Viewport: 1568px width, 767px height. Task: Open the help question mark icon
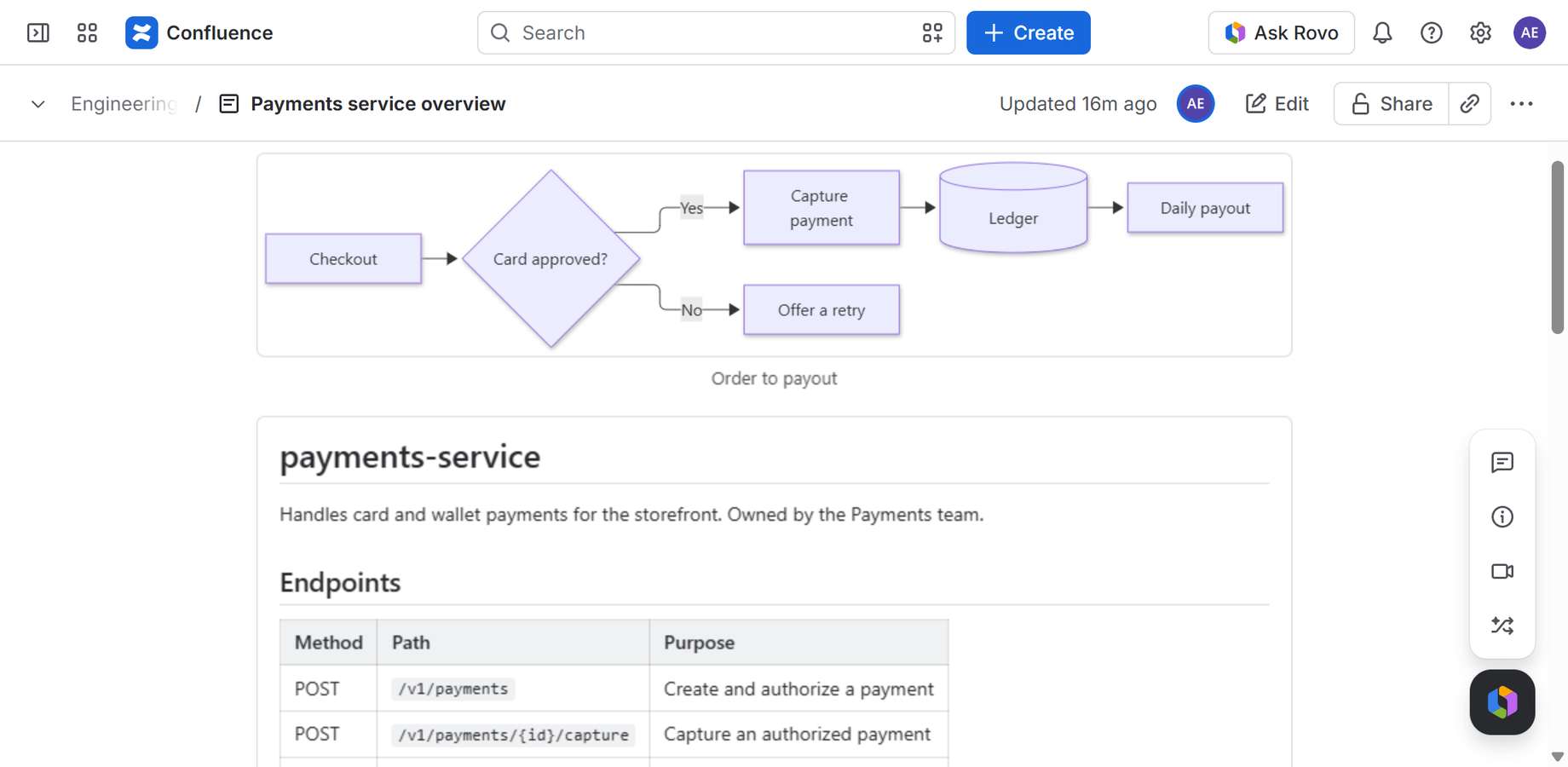(x=1432, y=32)
